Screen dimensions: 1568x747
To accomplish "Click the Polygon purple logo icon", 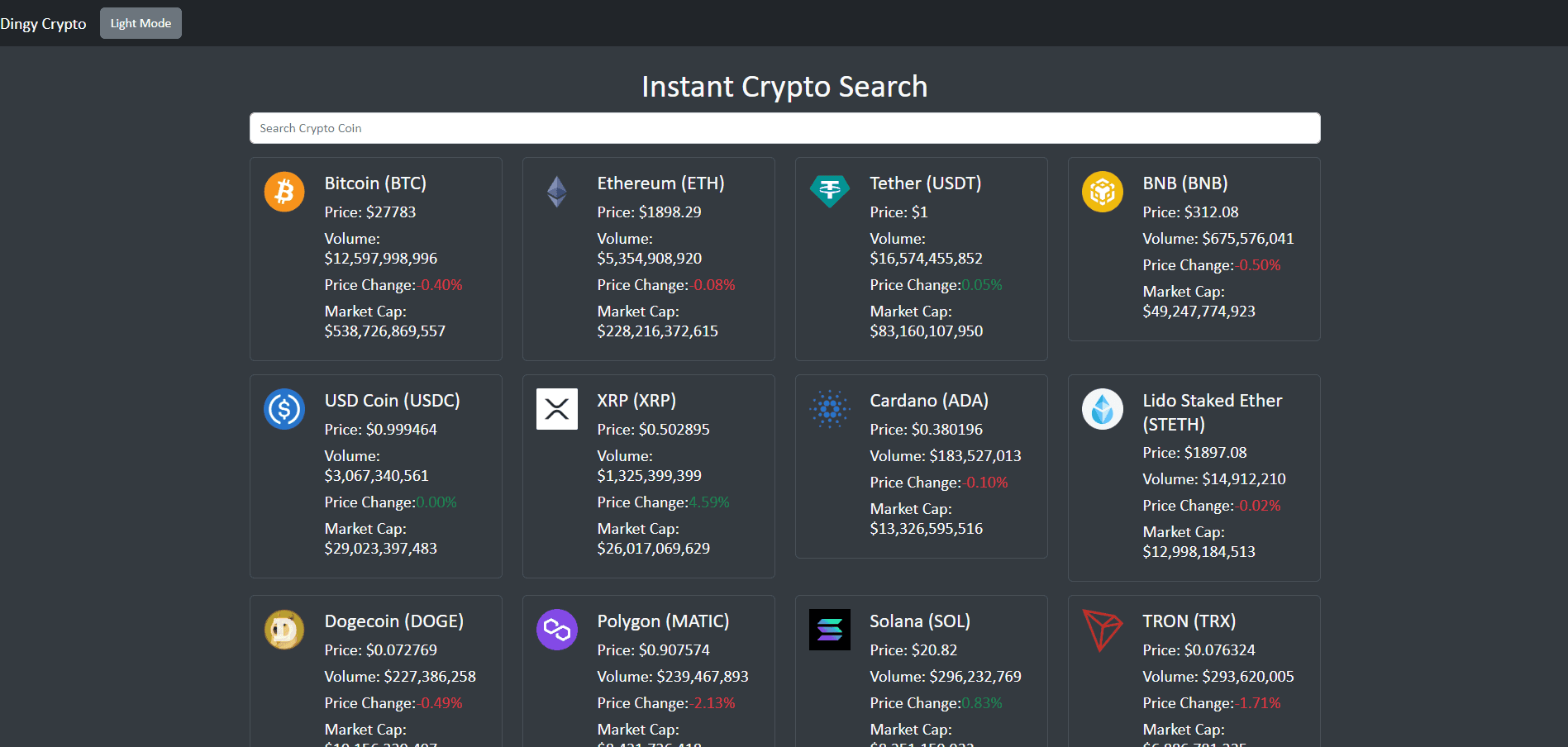I will click(556, 629).
